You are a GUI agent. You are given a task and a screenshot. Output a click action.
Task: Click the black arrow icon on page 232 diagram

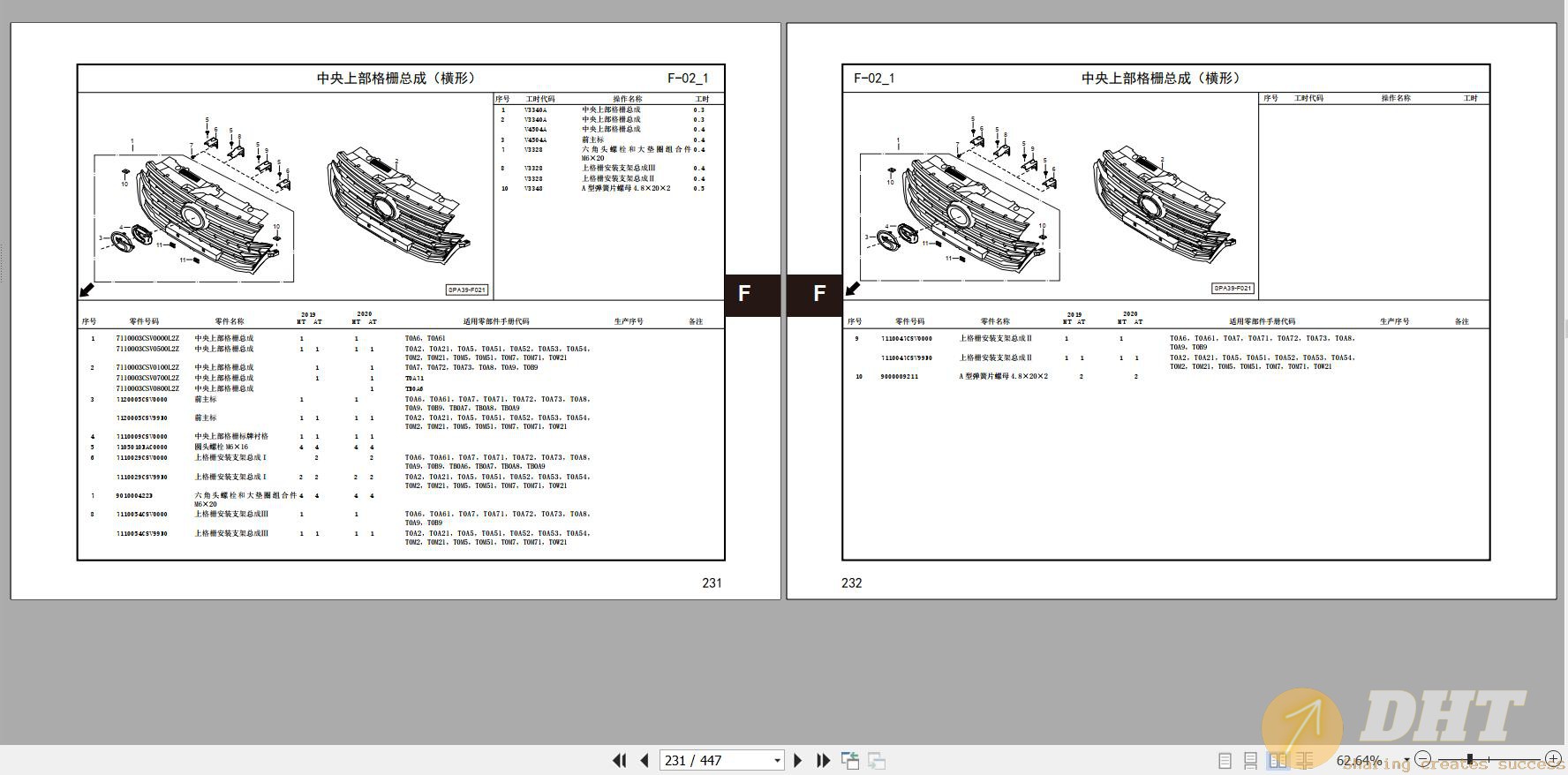(853, 289)
